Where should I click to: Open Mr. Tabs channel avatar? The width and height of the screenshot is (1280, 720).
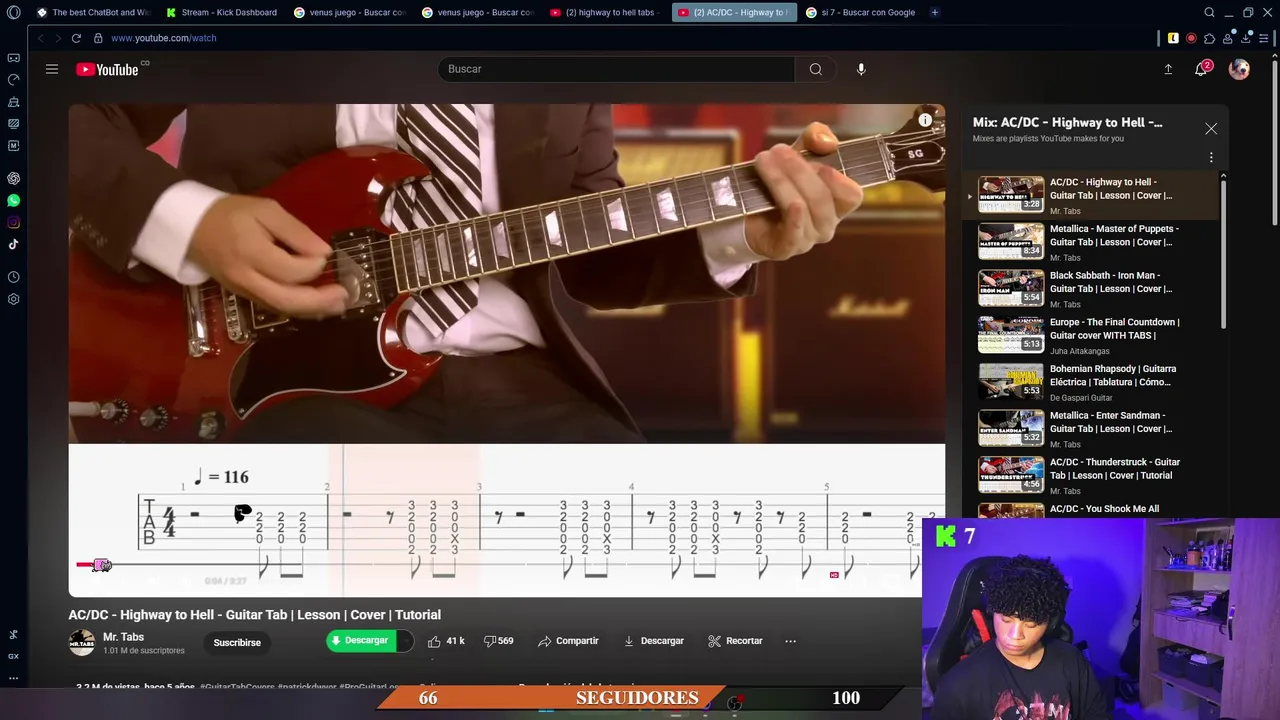(82, 642)
